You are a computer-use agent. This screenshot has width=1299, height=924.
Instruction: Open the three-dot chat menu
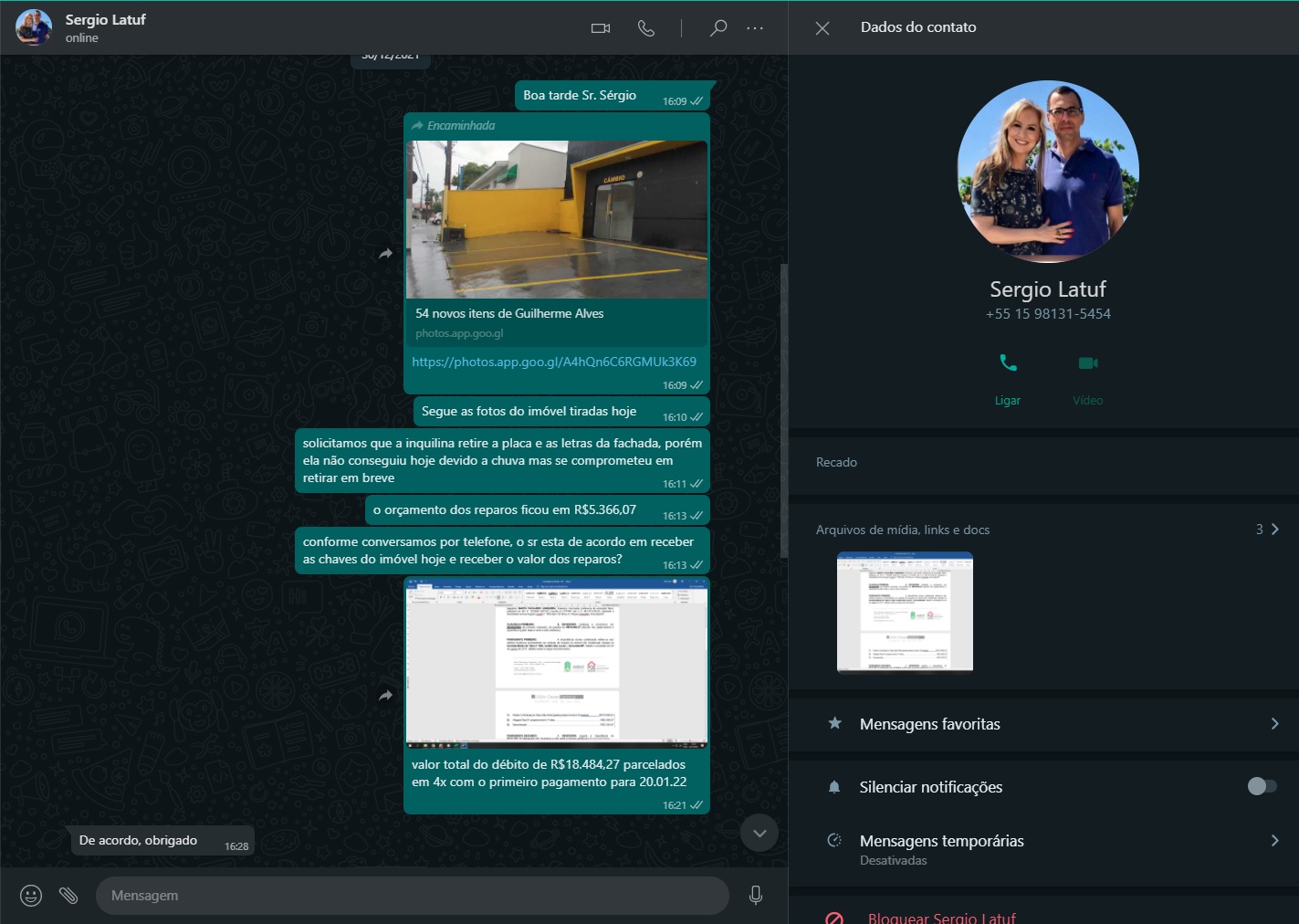click(x=755, y=28)
